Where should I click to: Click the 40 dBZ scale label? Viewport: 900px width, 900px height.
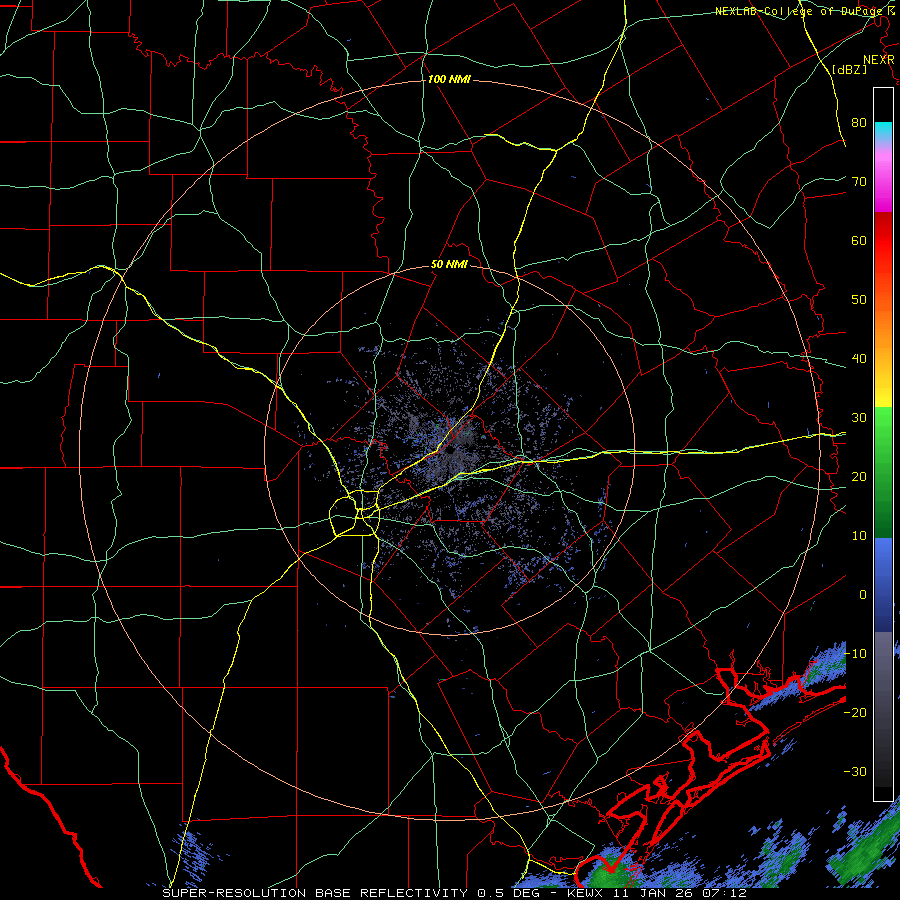[x=859, y=359]
